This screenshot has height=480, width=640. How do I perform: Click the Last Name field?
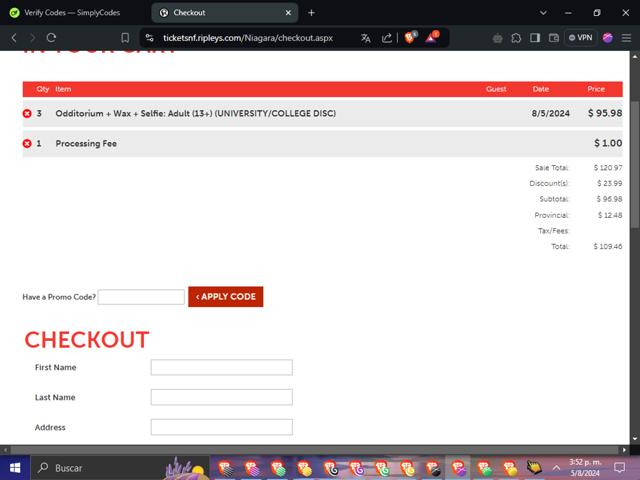[222, 397]
